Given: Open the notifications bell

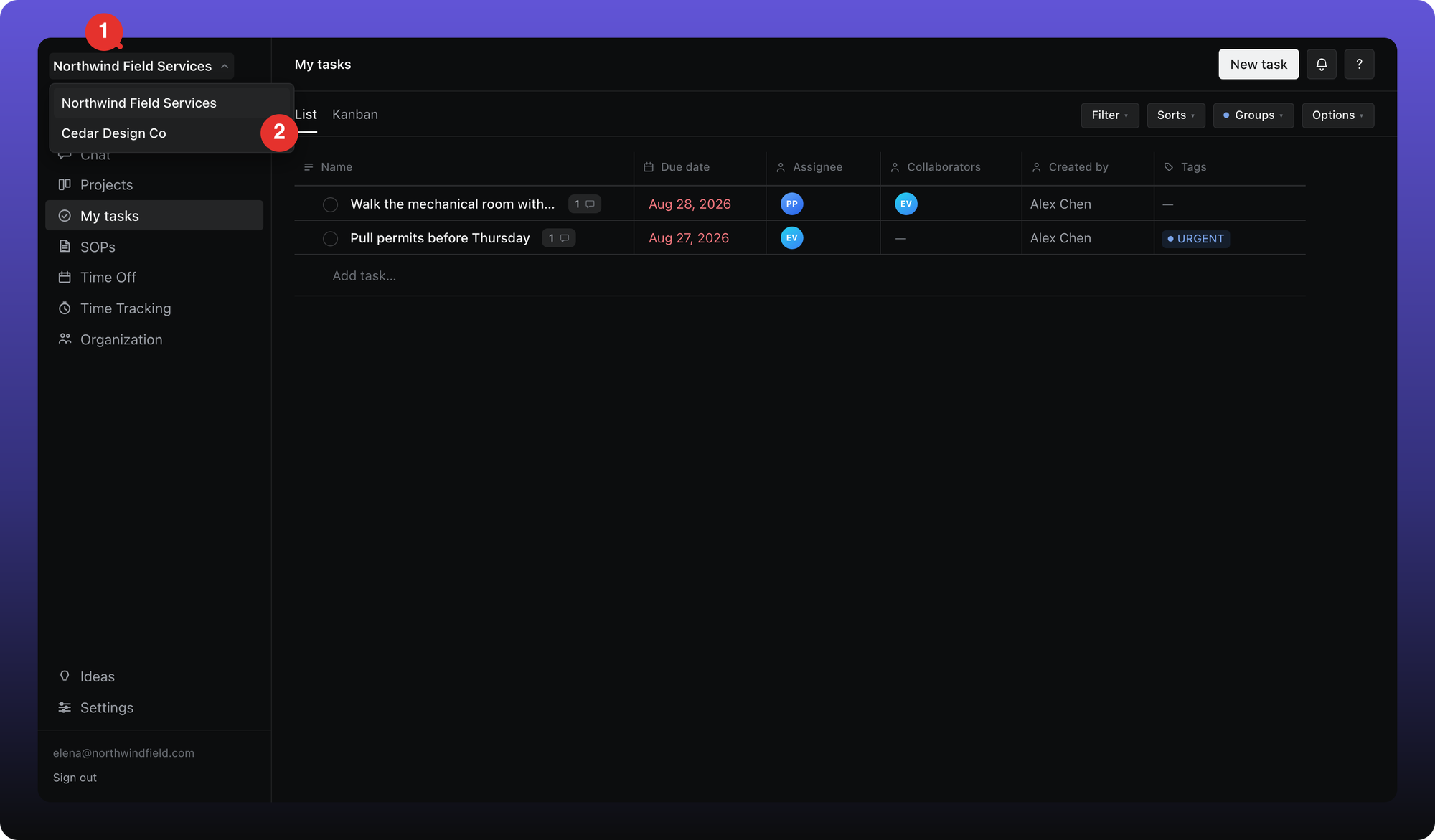Looking at the screenshot, I should point(1321,65).
